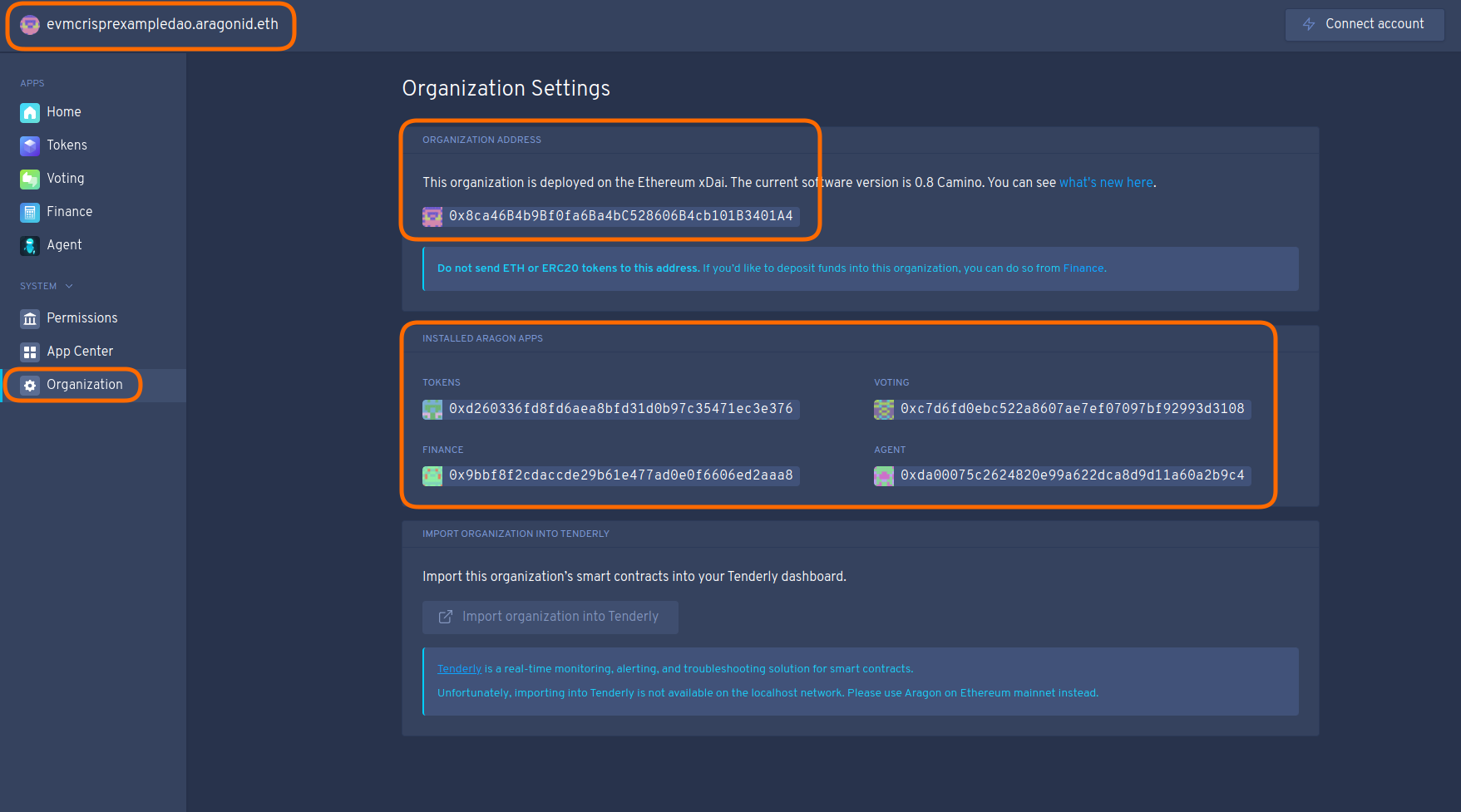Click Import organization into Tenderly button
Screen dimensions: 1461x812
pos(550,617)
